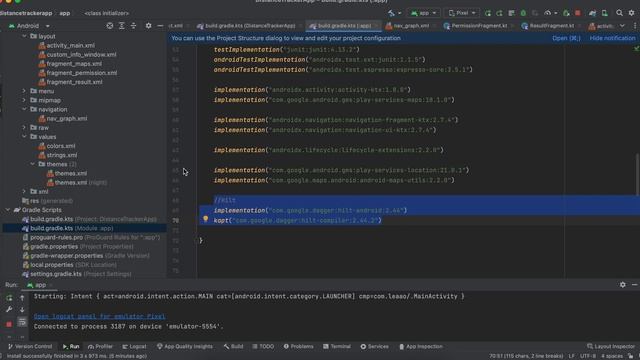This screenshot has width=640, height=360.
Task: Click the 4 spaces indent indicator
Action: 612,356
